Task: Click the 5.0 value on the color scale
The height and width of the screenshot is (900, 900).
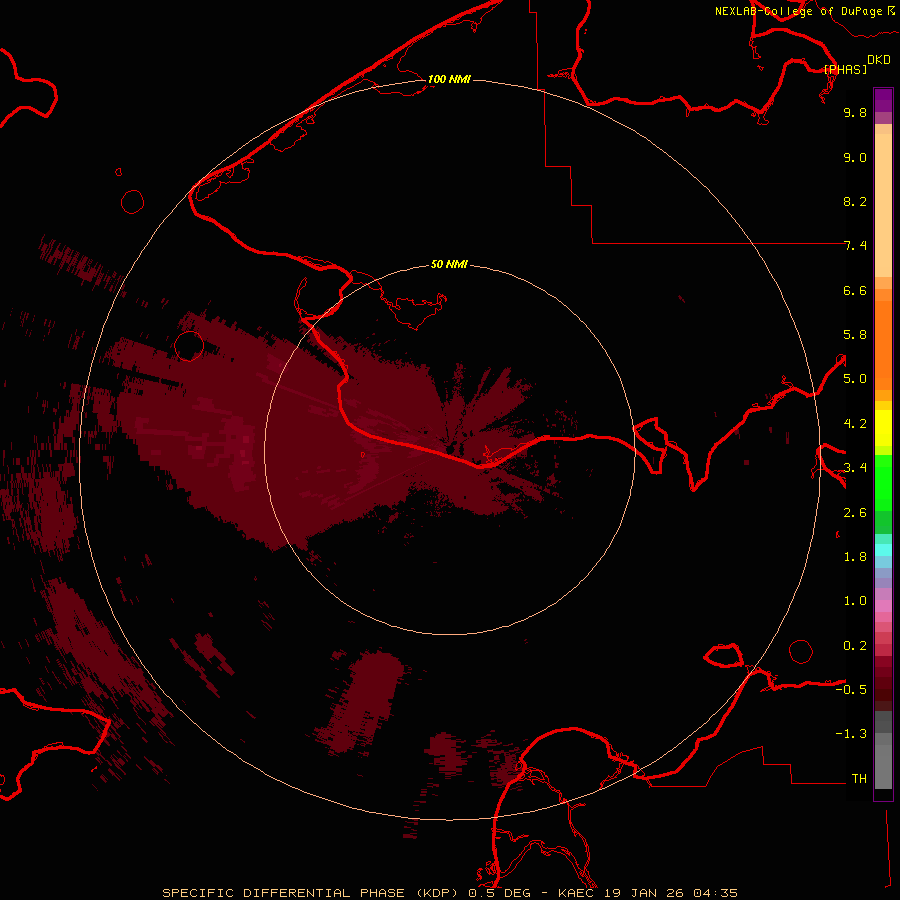Action: pyautogui.click(x=855, y=379)
